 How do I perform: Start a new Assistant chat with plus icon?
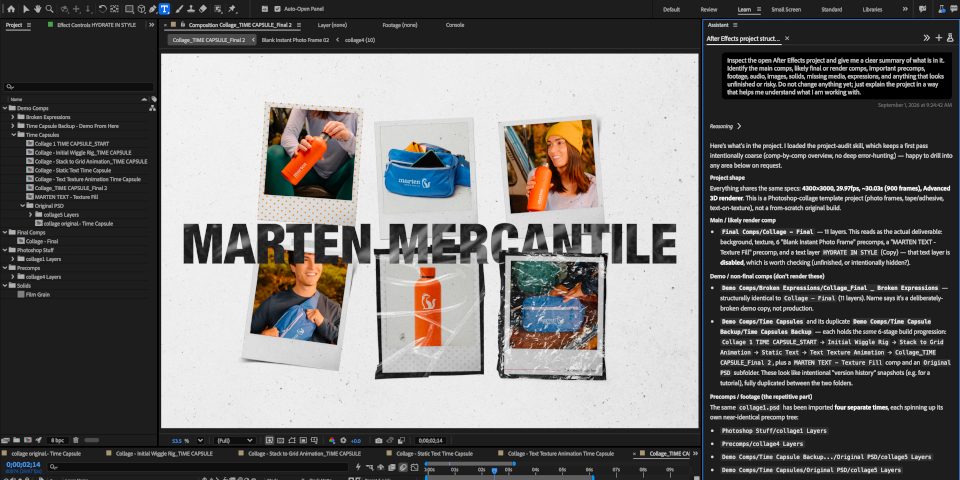pos(939,38)
